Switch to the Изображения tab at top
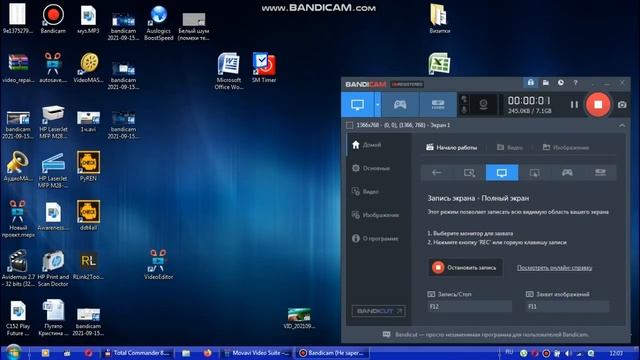Screen dimensions: 640x360 click(566, 147)
